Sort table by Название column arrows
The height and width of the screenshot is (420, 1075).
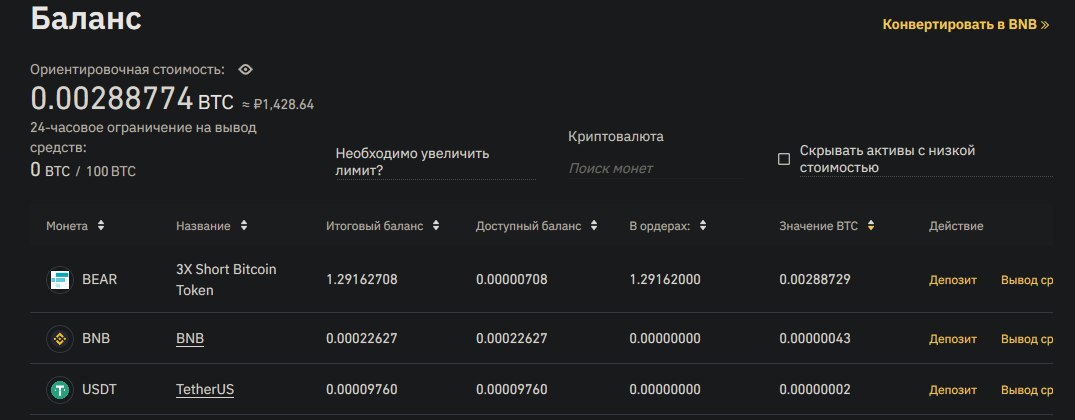click(x=243, y=225)
